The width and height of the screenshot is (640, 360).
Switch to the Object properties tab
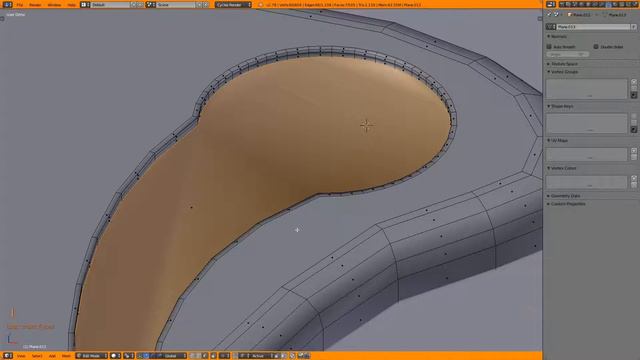(x=589, y=4)
